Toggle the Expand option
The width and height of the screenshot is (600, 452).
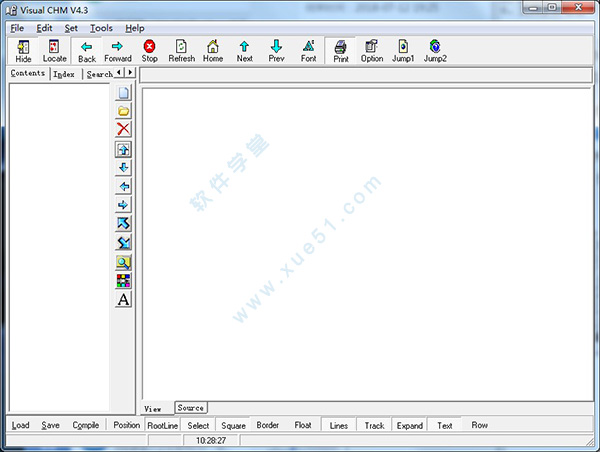(x=409, y=426)
